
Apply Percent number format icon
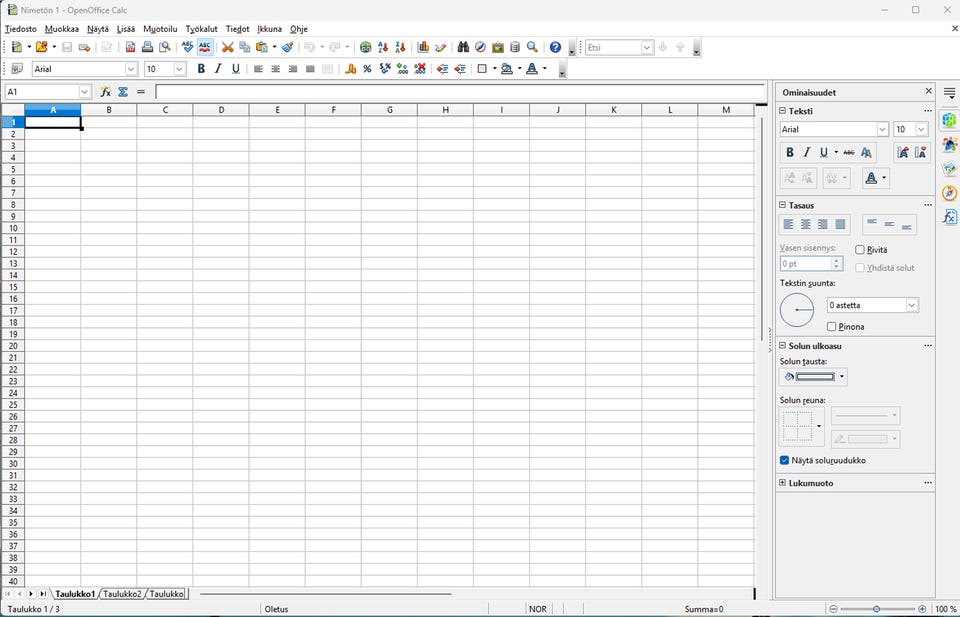tap(367, 69)
